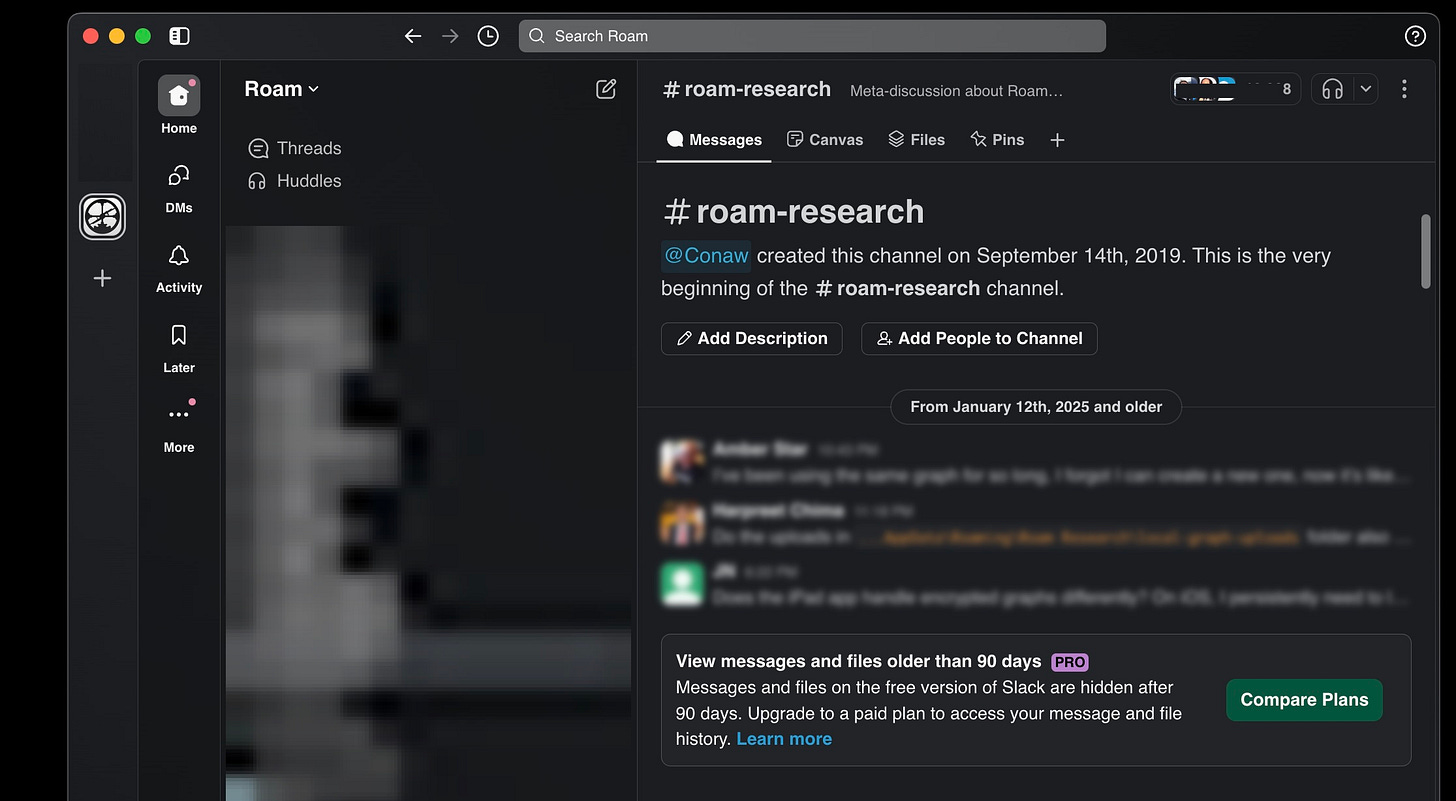Open history via the clock icon
The image size is (1456, 801).
point(488,36)
